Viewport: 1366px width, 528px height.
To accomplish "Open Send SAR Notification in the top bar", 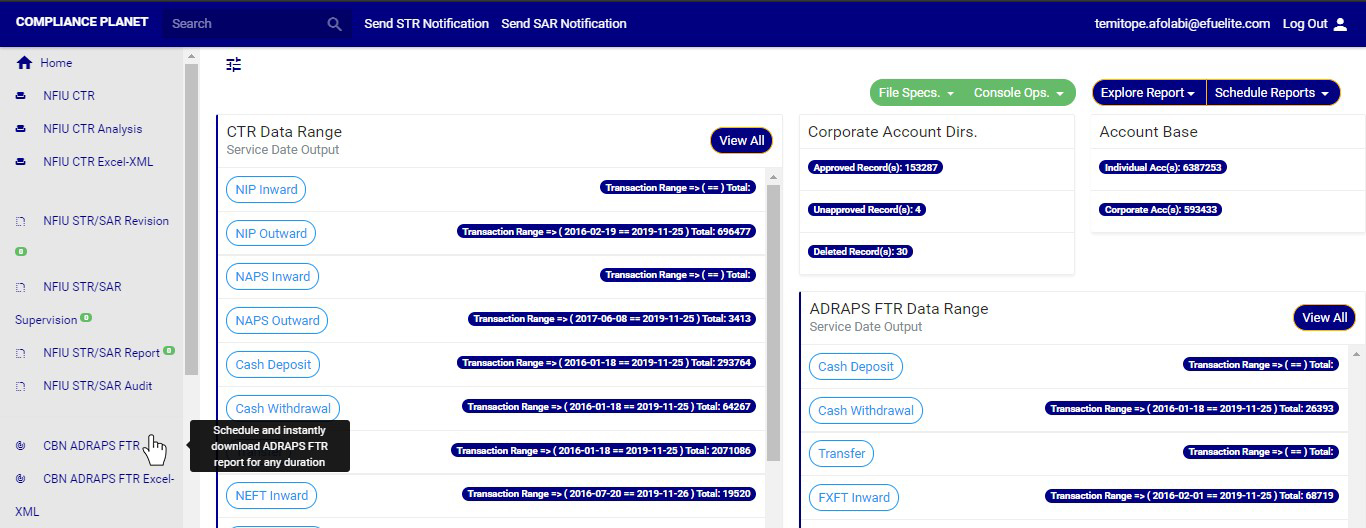I will [x=564, y=24].
